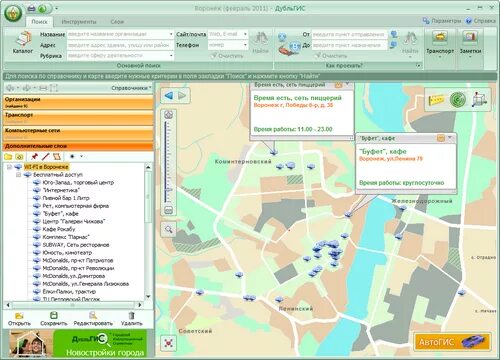The width and height of the screenshot is (500, 360).
Task: Select "Буфет", кафе in the tree
Action: [60, 214]
